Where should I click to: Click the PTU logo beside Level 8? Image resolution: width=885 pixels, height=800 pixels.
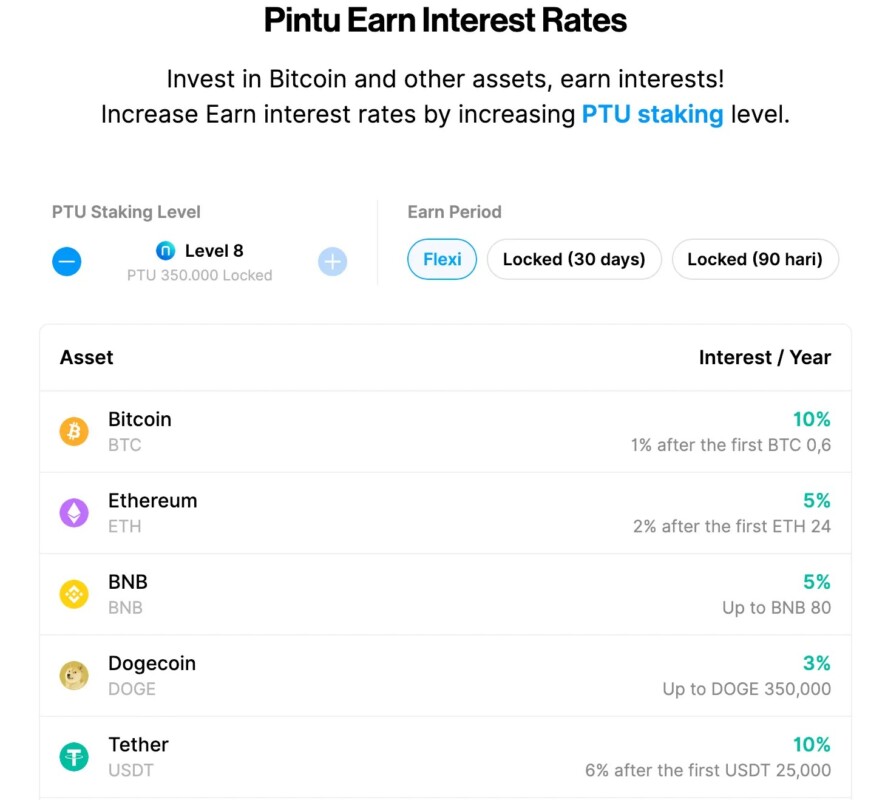pos(166,251)
